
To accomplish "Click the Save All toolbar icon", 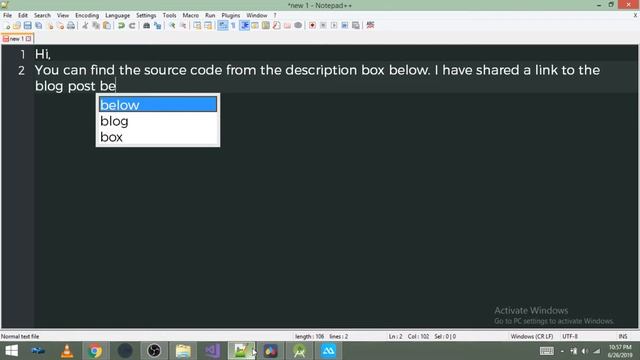I will [39, 25].
